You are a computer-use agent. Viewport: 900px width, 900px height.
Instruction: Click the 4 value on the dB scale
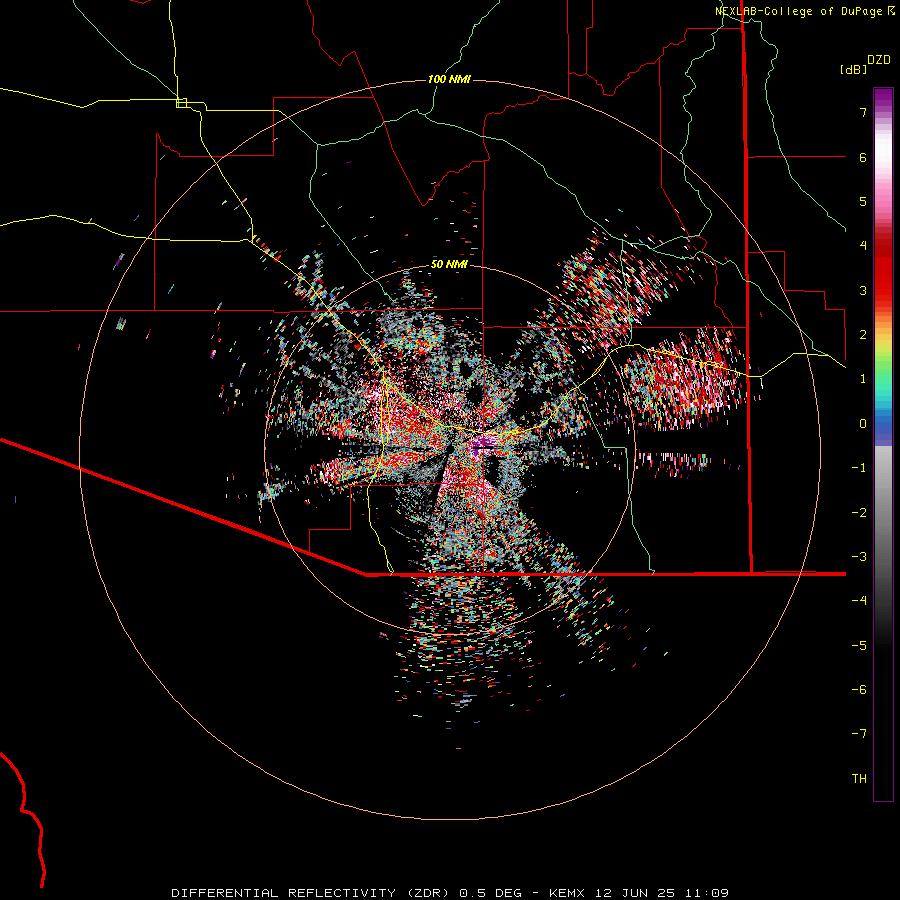click(x=863, y=246)
